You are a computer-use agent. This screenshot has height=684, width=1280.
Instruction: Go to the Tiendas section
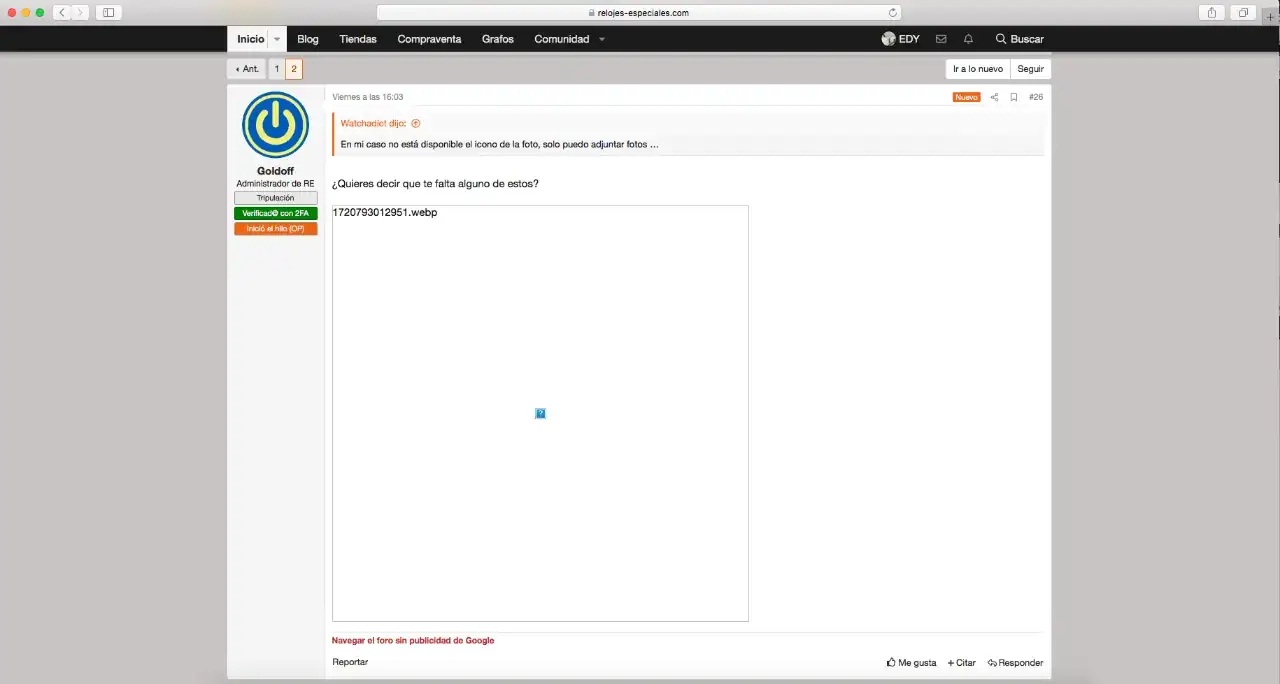tap(357, 39)
